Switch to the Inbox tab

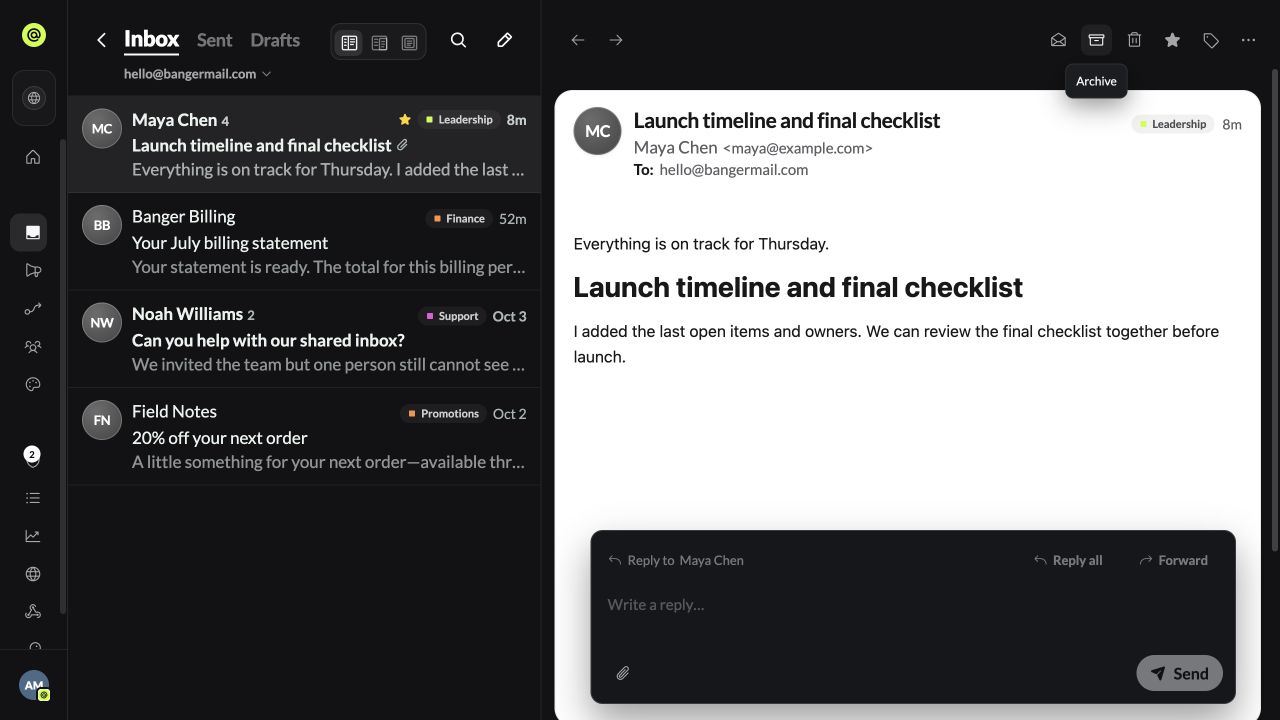151,40
